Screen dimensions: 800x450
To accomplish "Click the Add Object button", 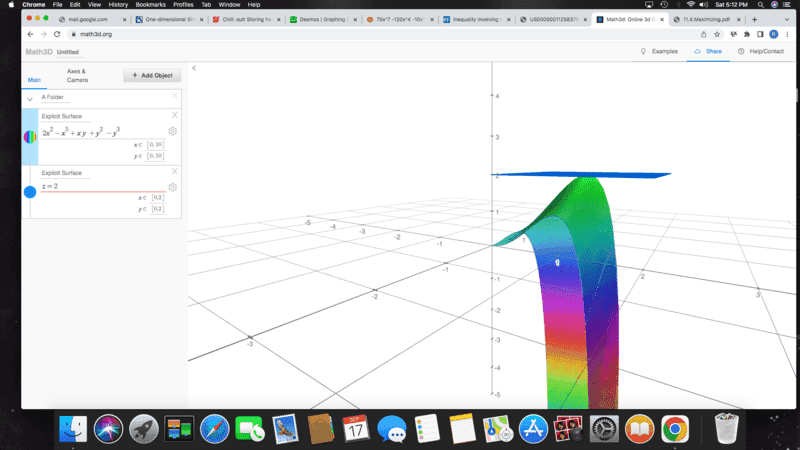I will point(152,75).
